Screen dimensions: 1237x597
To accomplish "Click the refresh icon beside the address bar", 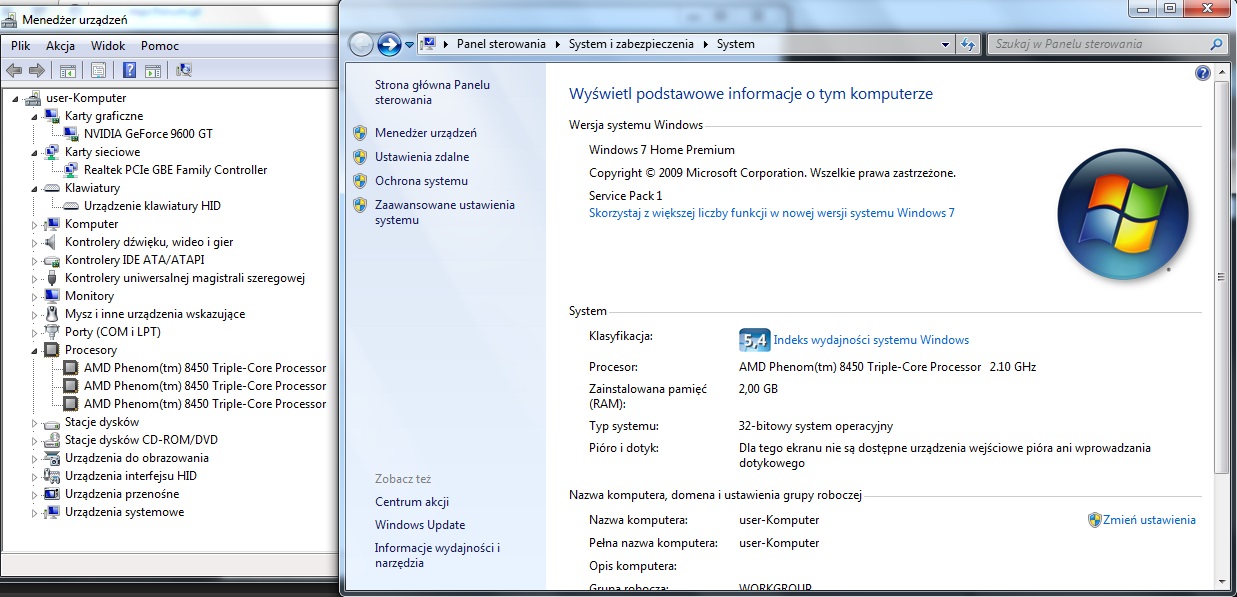I will pos(967,44).
